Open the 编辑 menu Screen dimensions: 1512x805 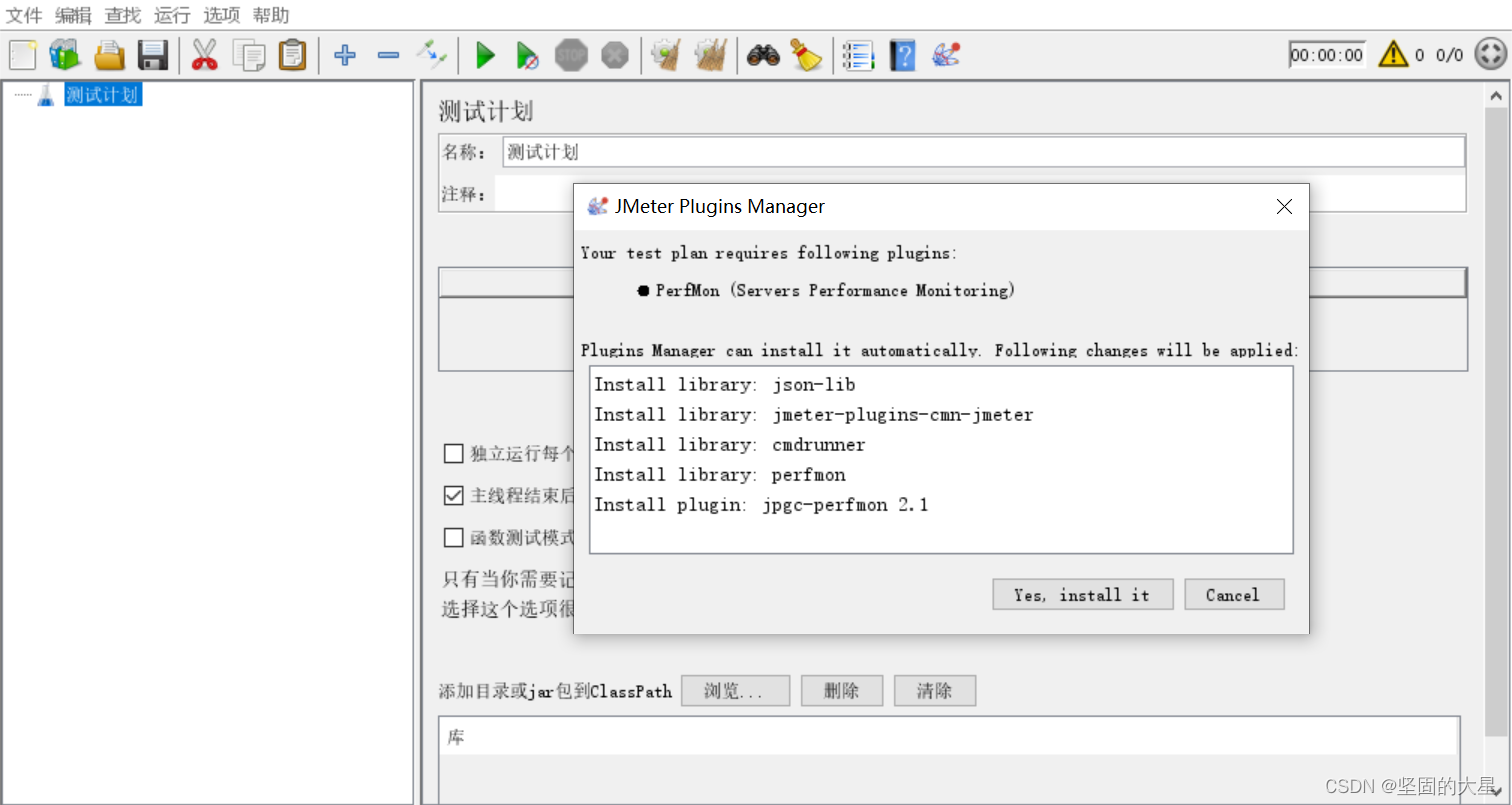click(x=73, y=15)
